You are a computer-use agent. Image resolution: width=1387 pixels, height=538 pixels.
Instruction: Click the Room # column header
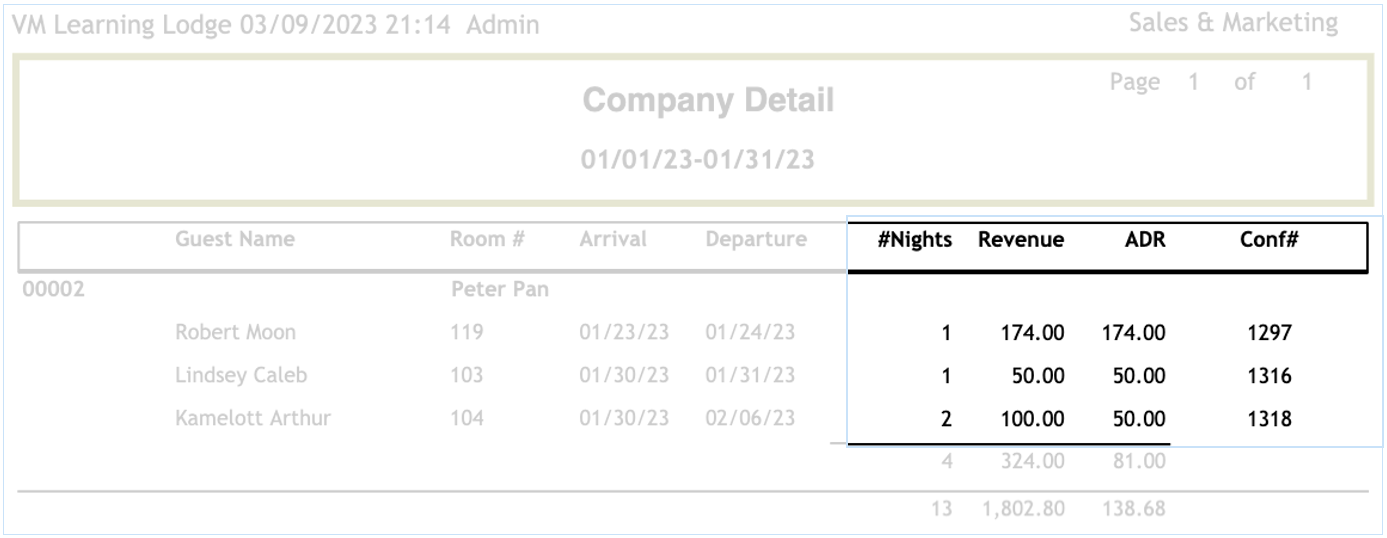pos(487,240)
